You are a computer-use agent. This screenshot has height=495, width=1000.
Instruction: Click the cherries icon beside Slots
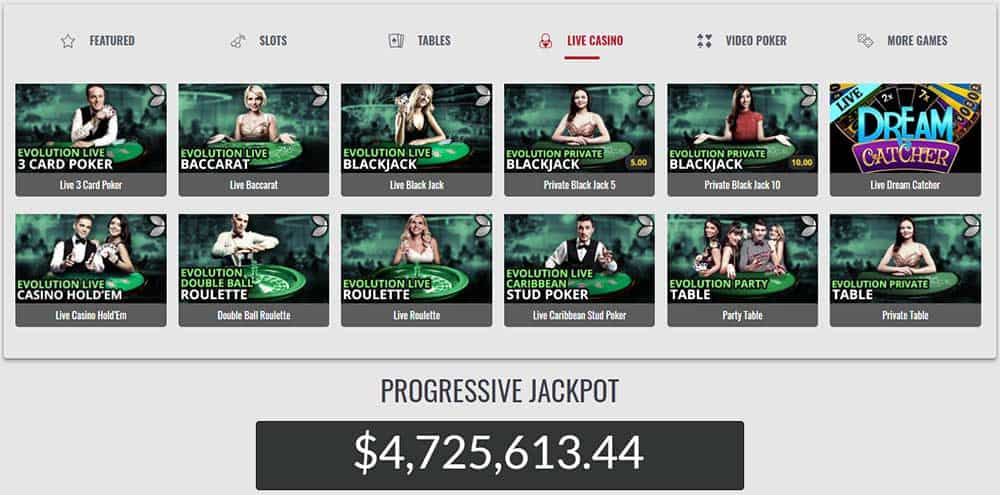(x=237, y=41)
